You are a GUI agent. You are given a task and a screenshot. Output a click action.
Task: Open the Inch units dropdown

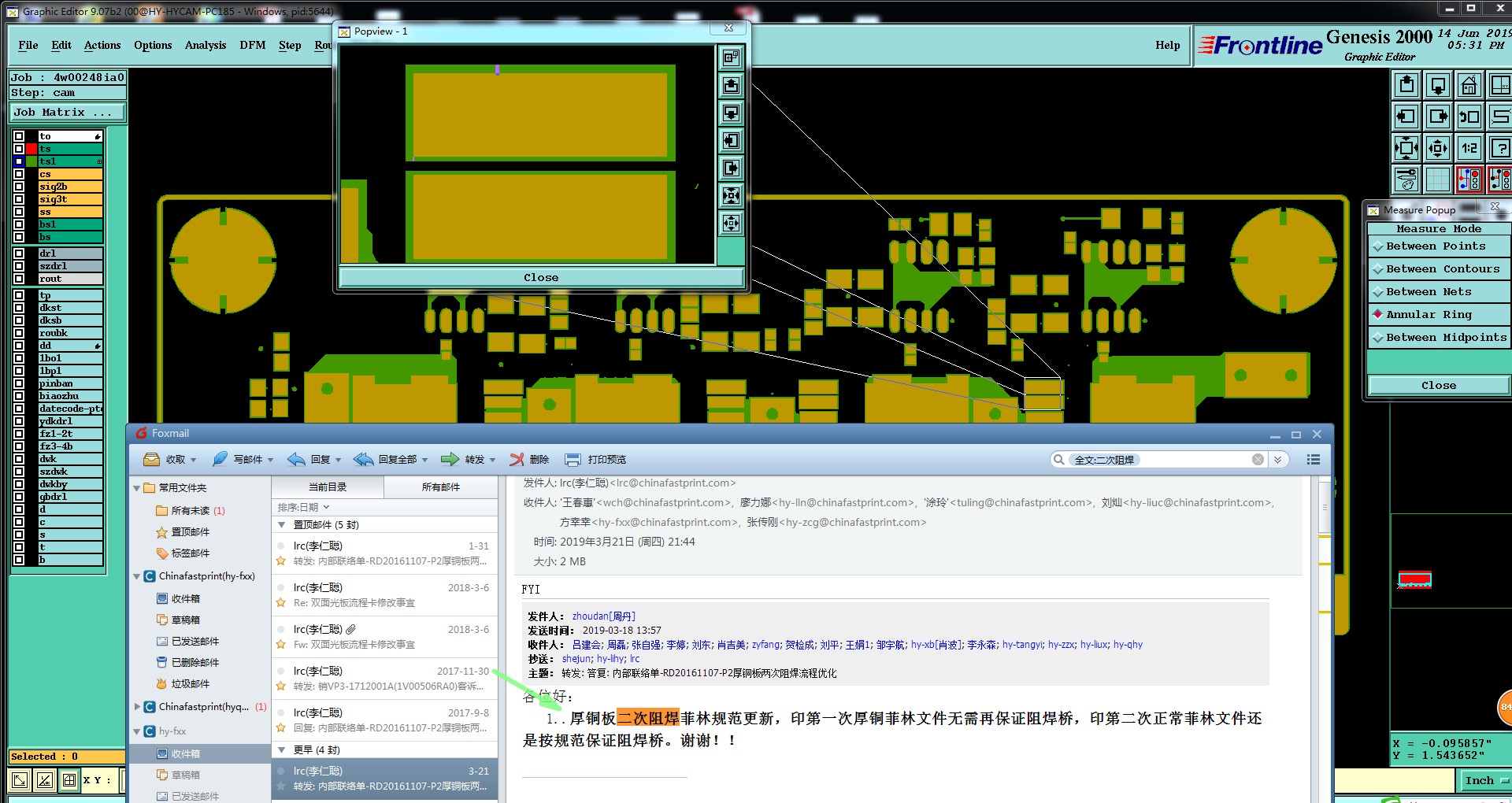[x=1484, y=781]
